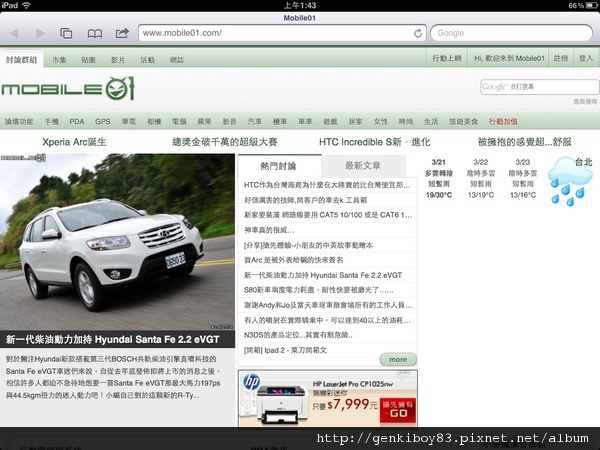Viewport: 600px width, 450px height.
Task: Open topic 買Arc 是被外表給騙的快來簽名
Action: point(293,260)
